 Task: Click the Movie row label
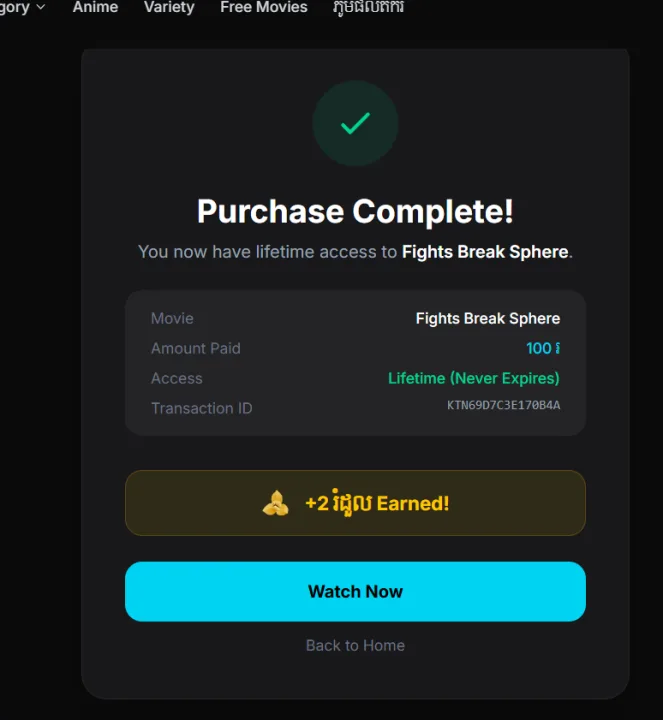[x=172, y=318]
